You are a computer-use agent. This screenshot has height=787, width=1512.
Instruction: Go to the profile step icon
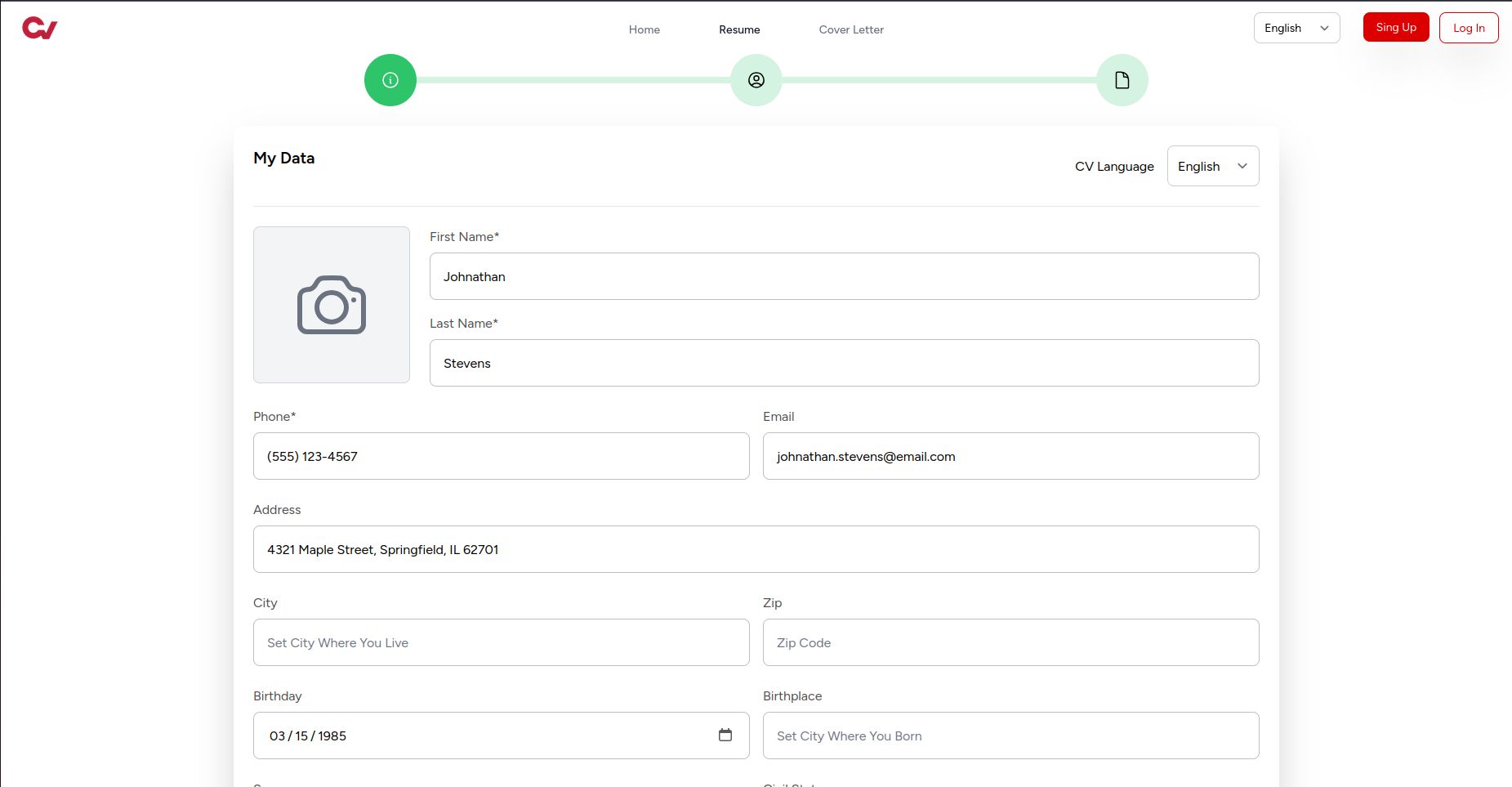tap(756, 80)
